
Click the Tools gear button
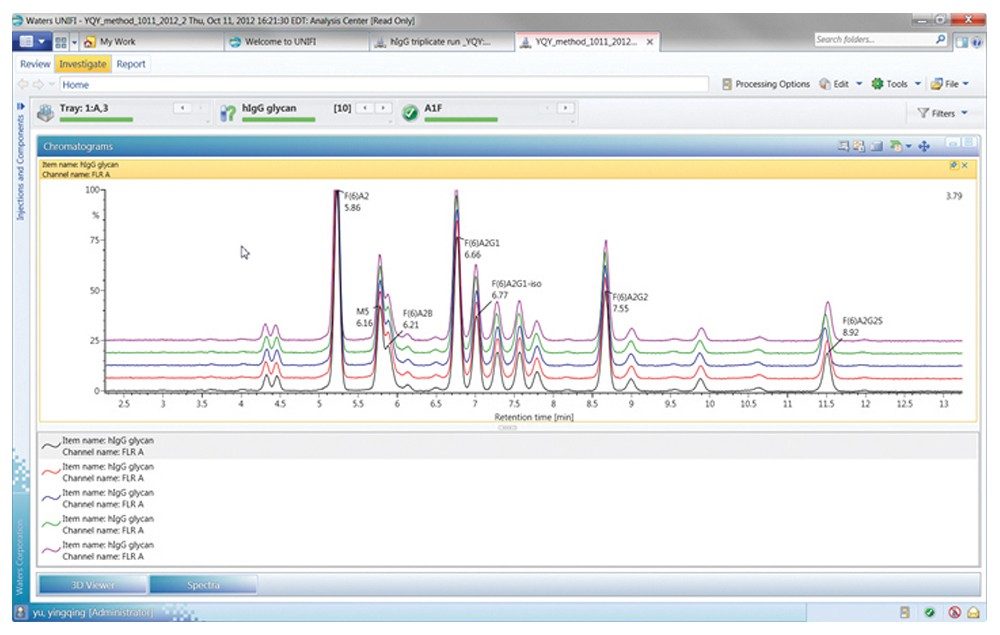click(889, 84)
